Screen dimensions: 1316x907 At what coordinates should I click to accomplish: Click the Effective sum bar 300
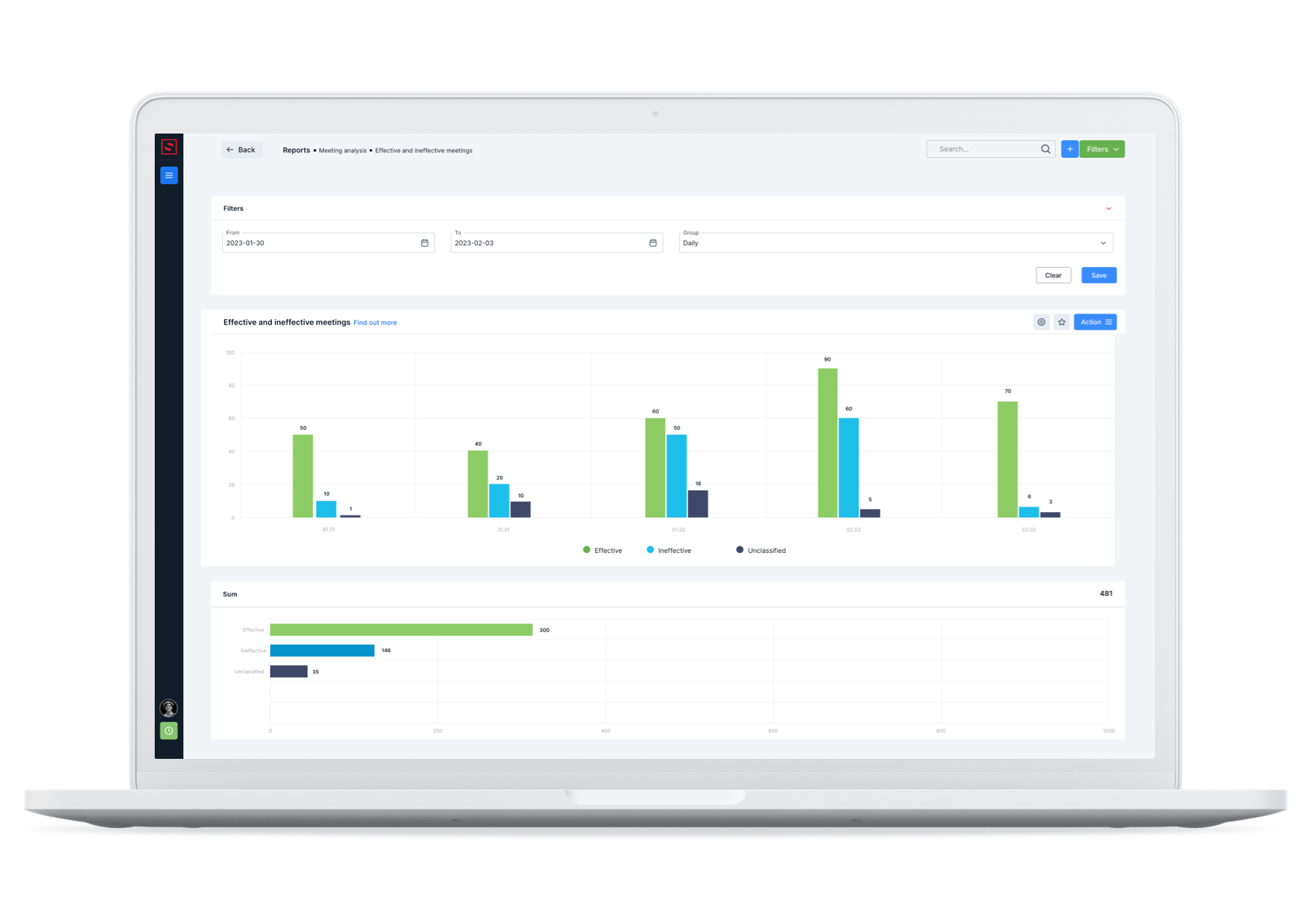point(401,630)
